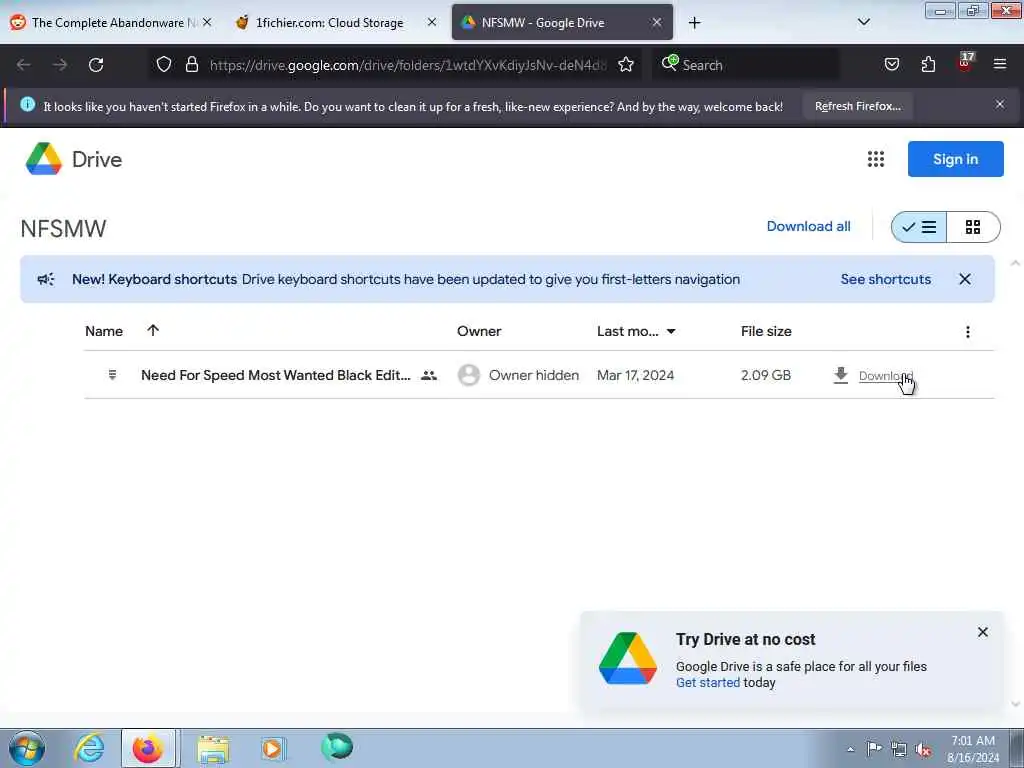
Task: Click the Owner column header
Action: pyautogui.click(x=479, y=331)
